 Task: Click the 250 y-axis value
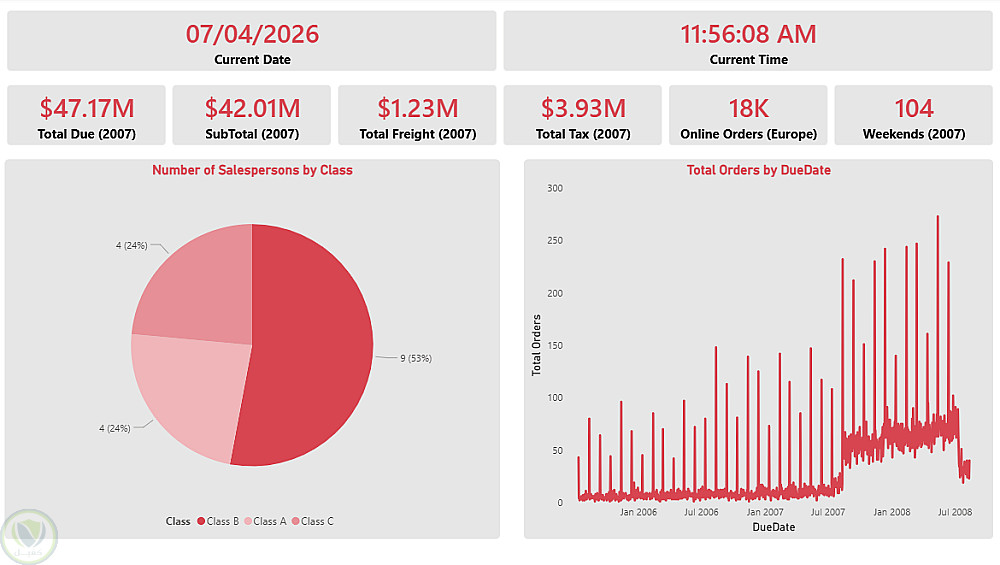[555, 240]
